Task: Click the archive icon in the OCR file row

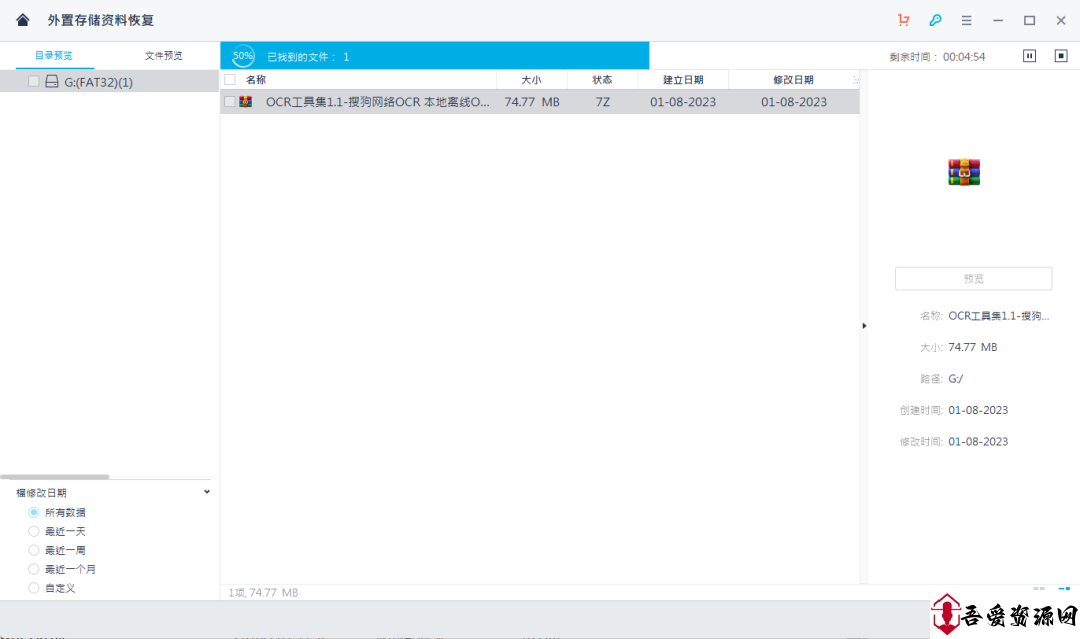Action: coord(245,102)
